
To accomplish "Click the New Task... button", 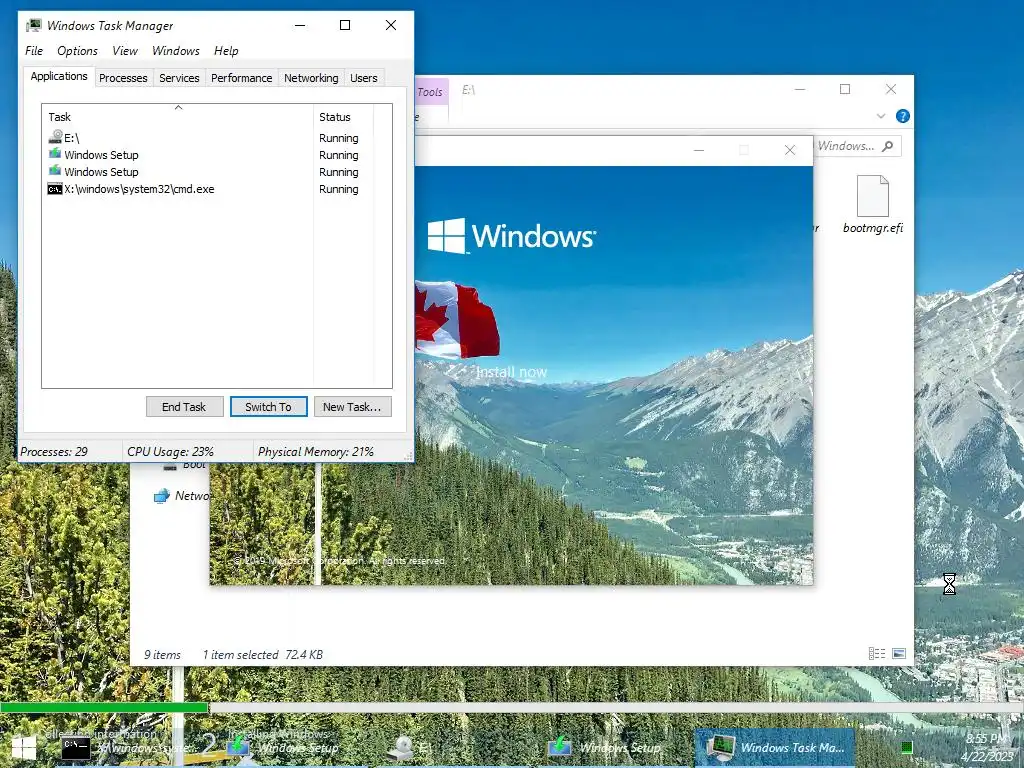I will pos(352,407).
